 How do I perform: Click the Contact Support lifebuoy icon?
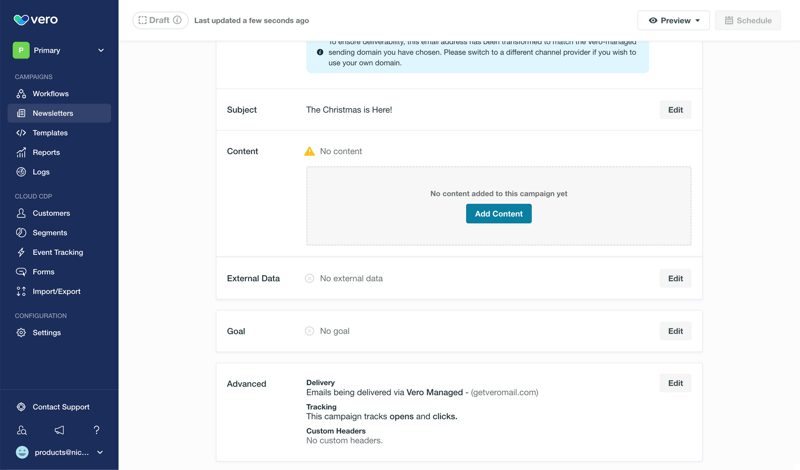click(x=21, y=407)
